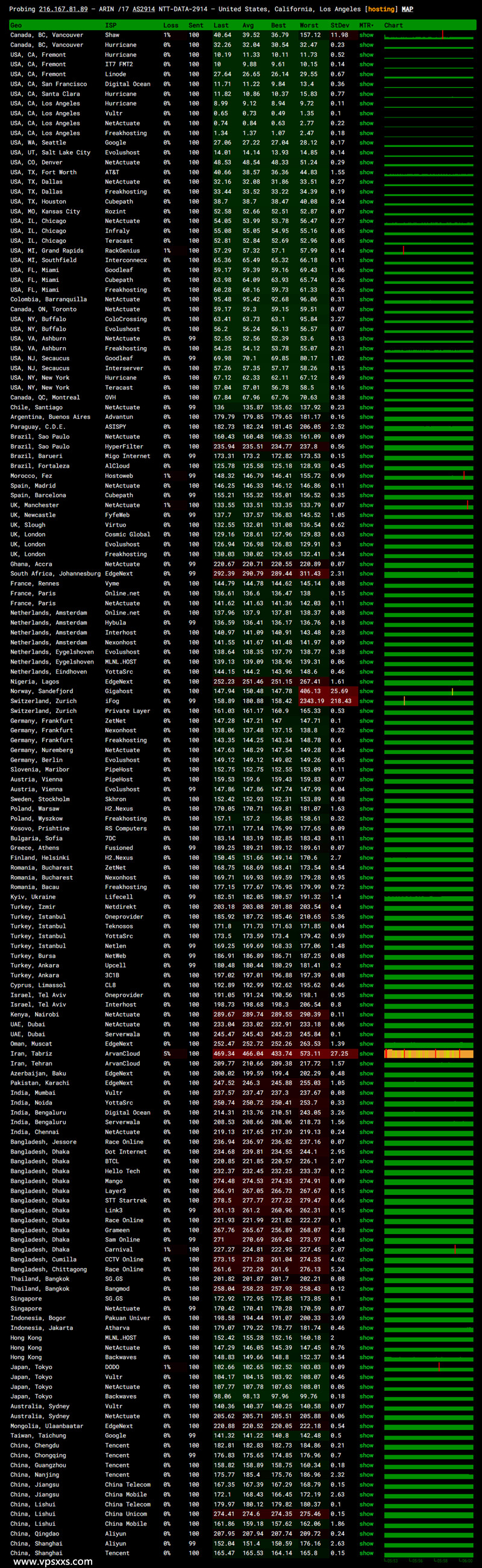Show MTR for Linode Fremont row
Screen dimensions: 482x1568
click(366, 74)
